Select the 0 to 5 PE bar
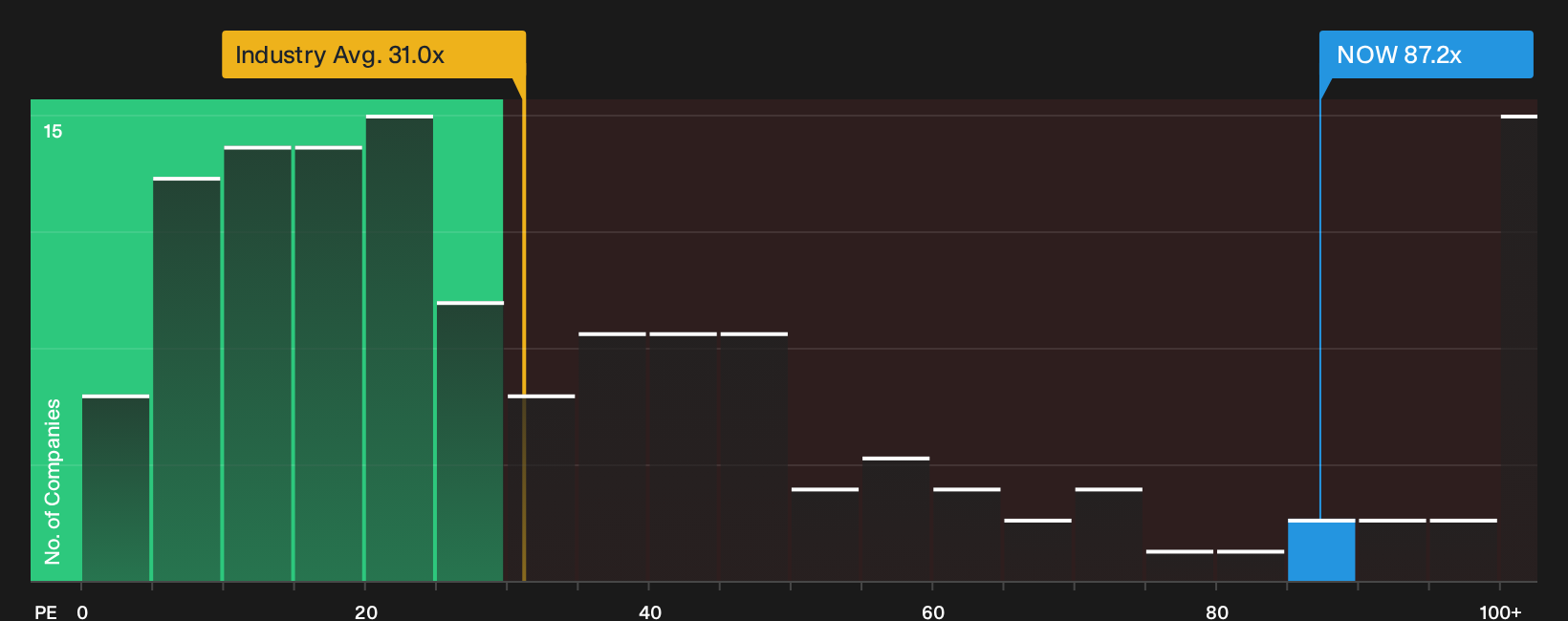 point(116,488)
